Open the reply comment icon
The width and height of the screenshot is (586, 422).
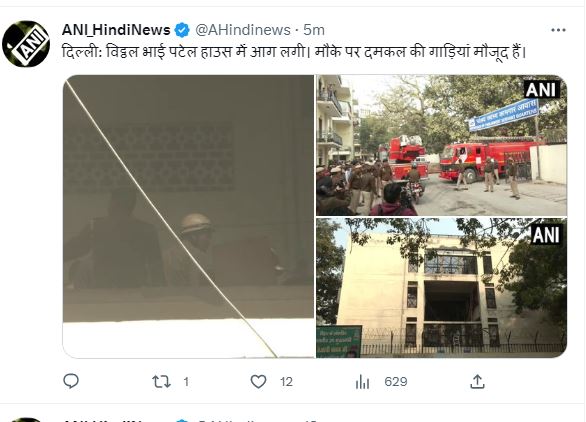(x=71, y=382)
